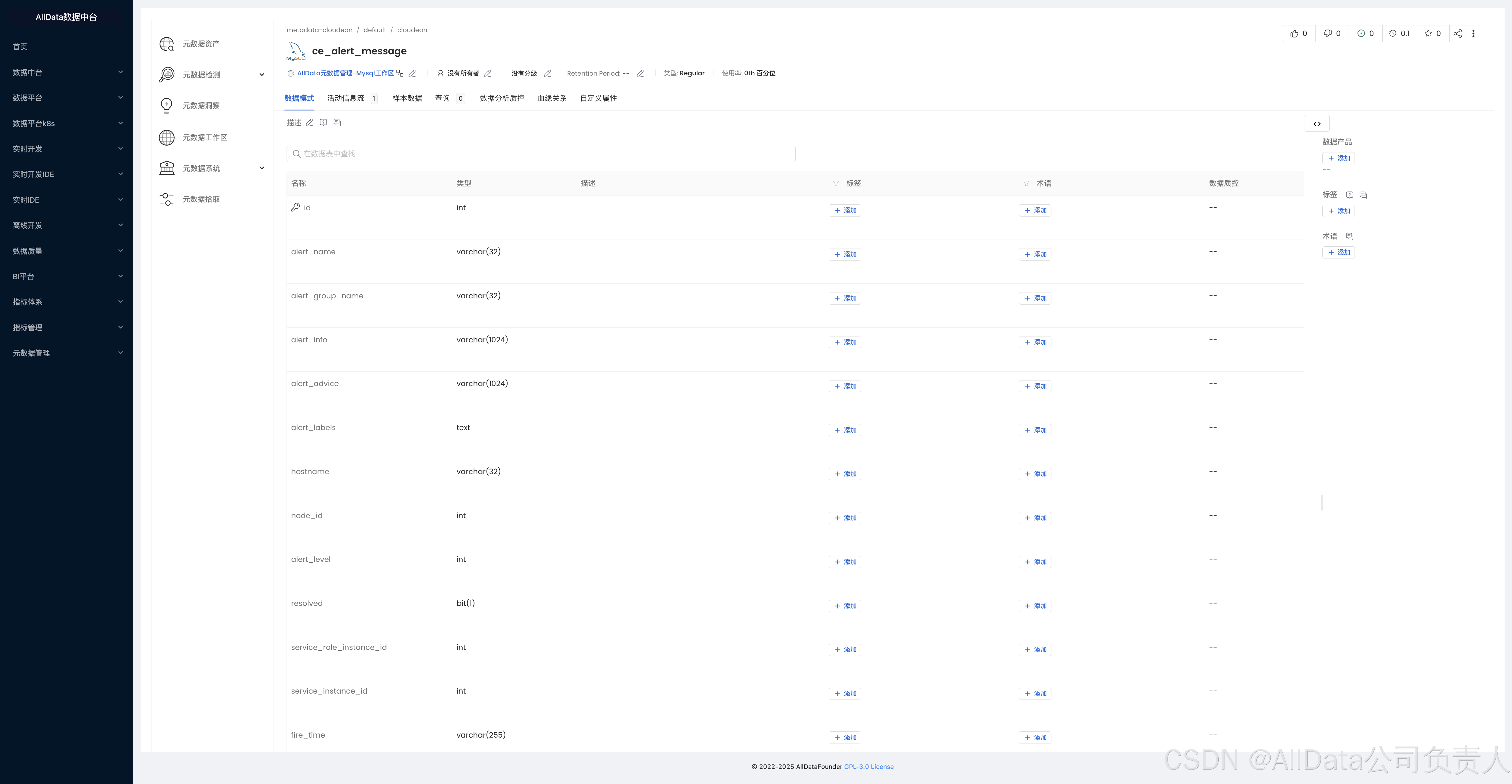Click the thumbs-up like icon
This screenshot has width=1512, height=784.
click(x=1294, y=33)
